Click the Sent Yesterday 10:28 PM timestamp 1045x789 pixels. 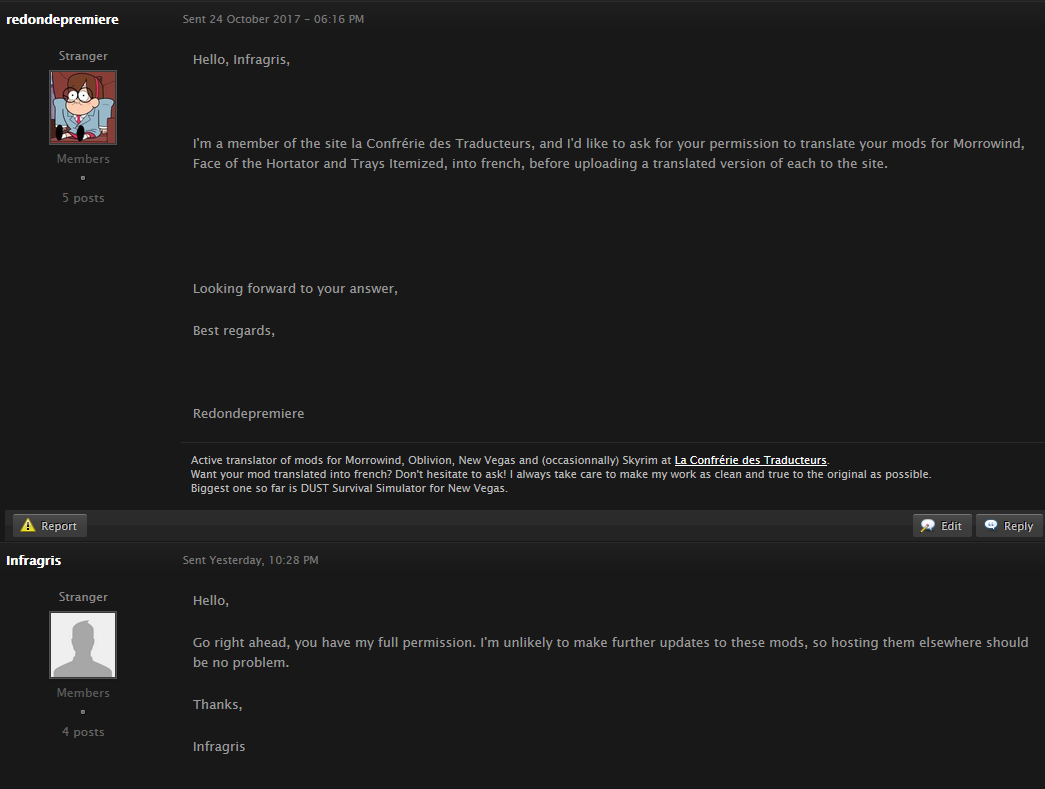coord(251,560)
